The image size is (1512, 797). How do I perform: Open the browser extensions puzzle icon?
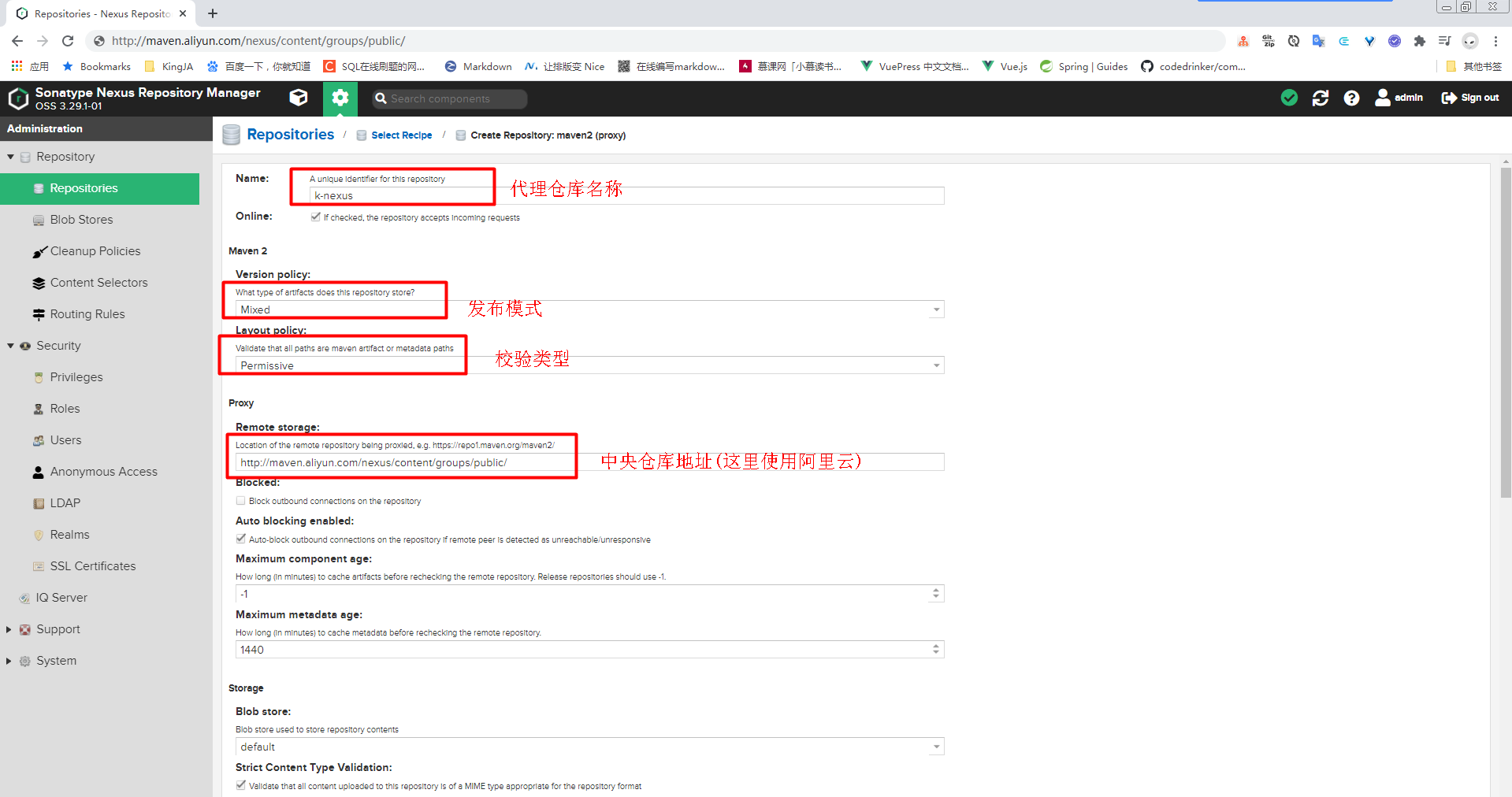[1420, 41]
